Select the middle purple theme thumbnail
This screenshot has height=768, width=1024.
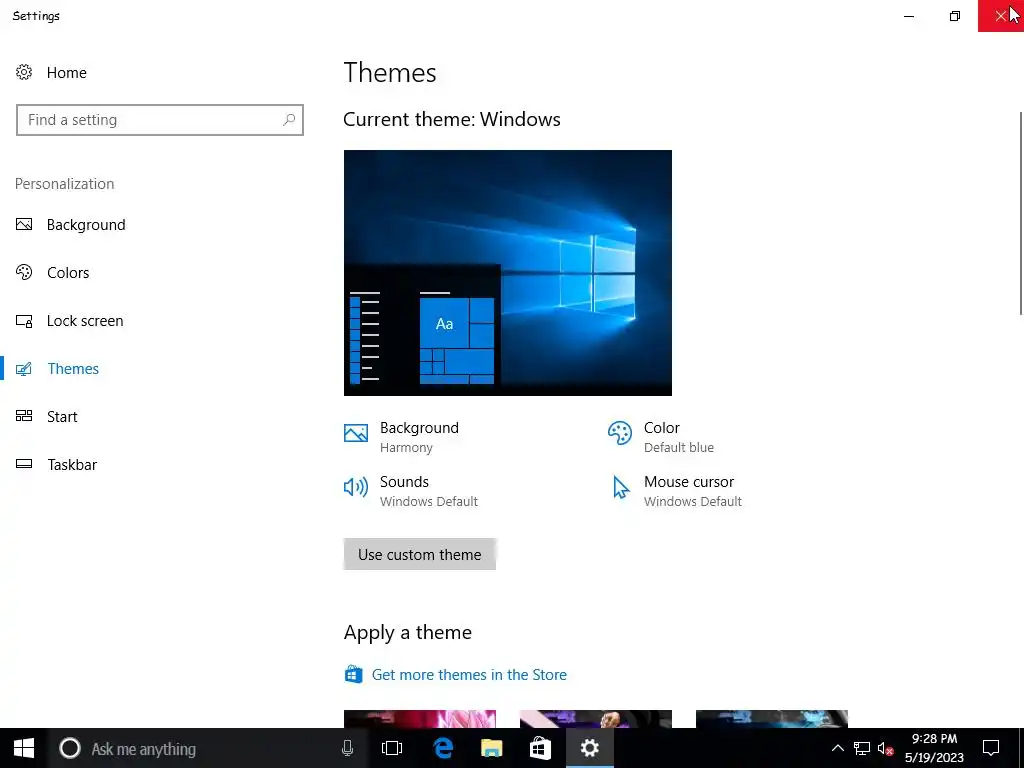click(596, 719)
